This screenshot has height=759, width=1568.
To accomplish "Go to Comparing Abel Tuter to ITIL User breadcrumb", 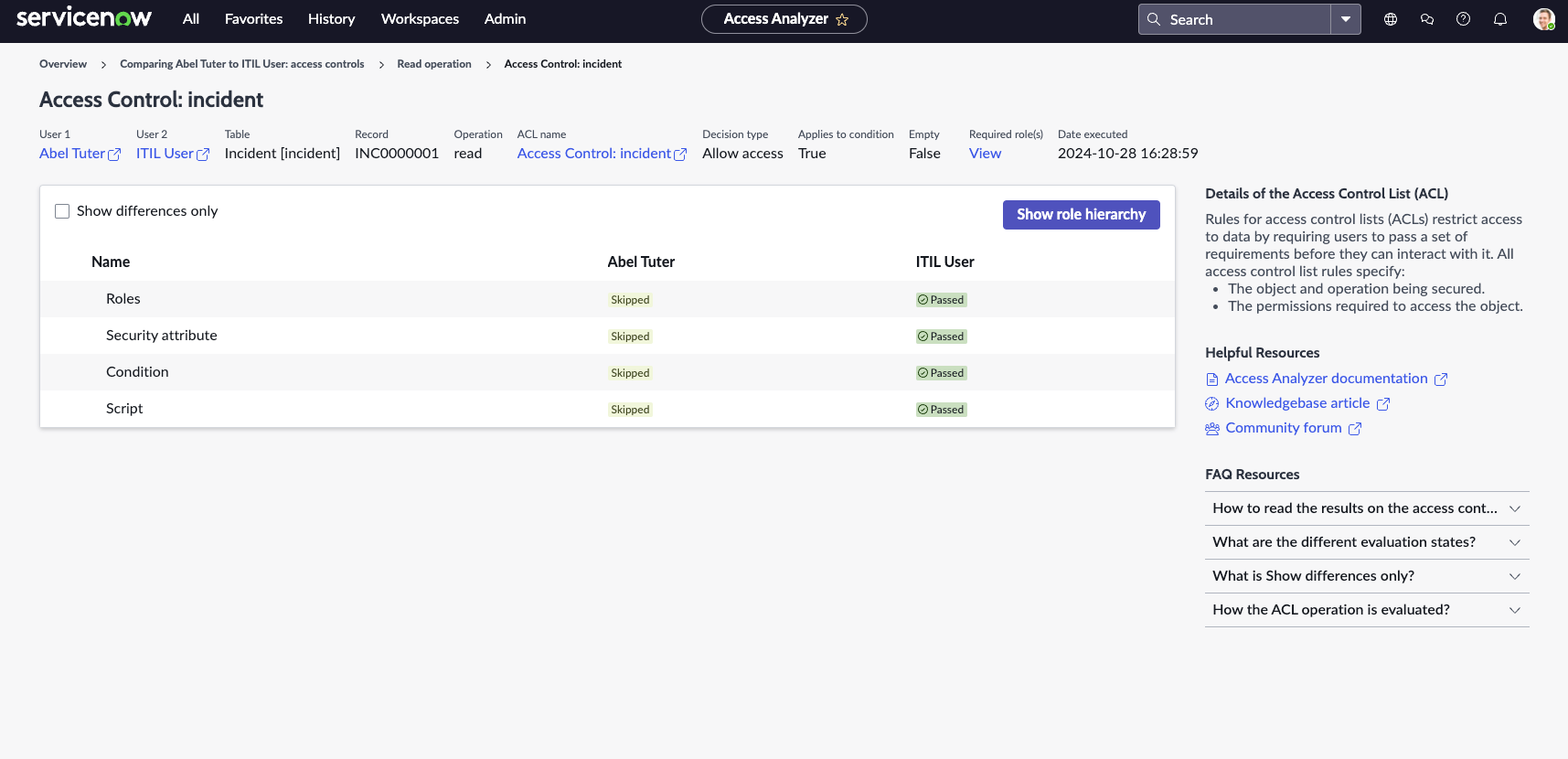I will (242, 64).
